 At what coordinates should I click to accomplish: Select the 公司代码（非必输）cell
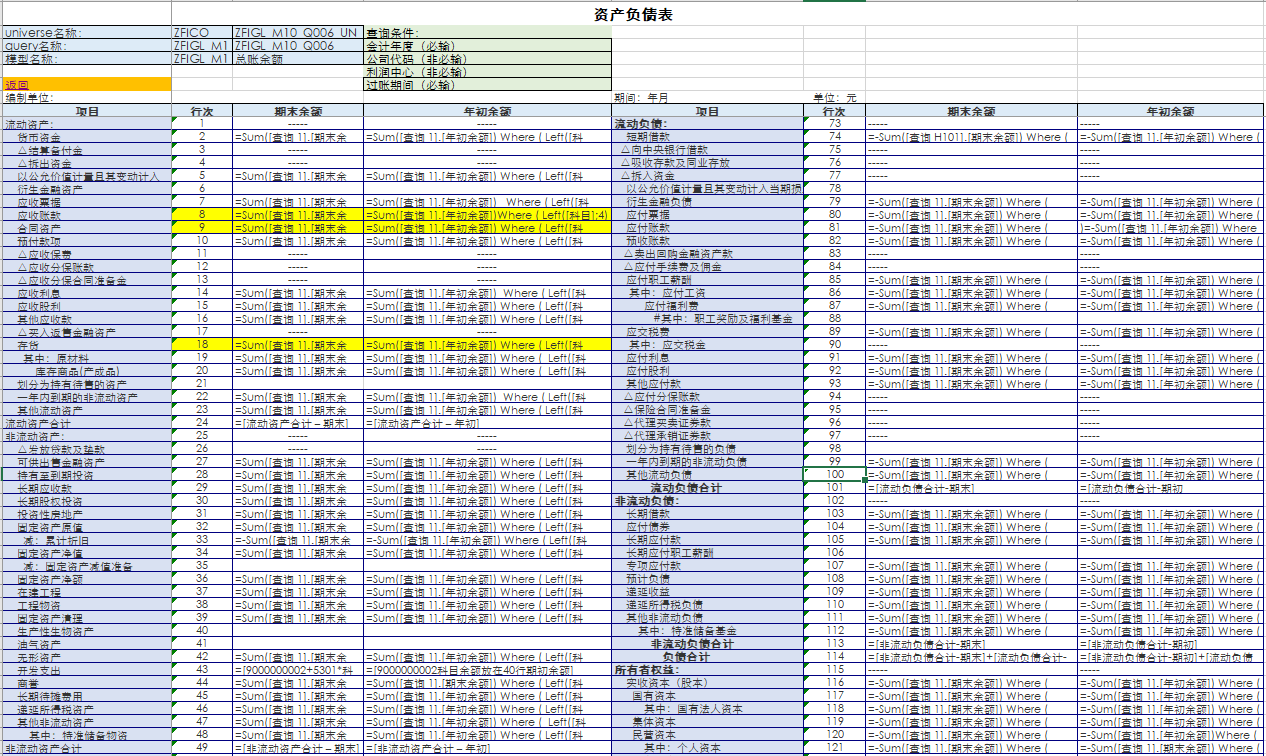pyautogui.click(x=488, y=59)
